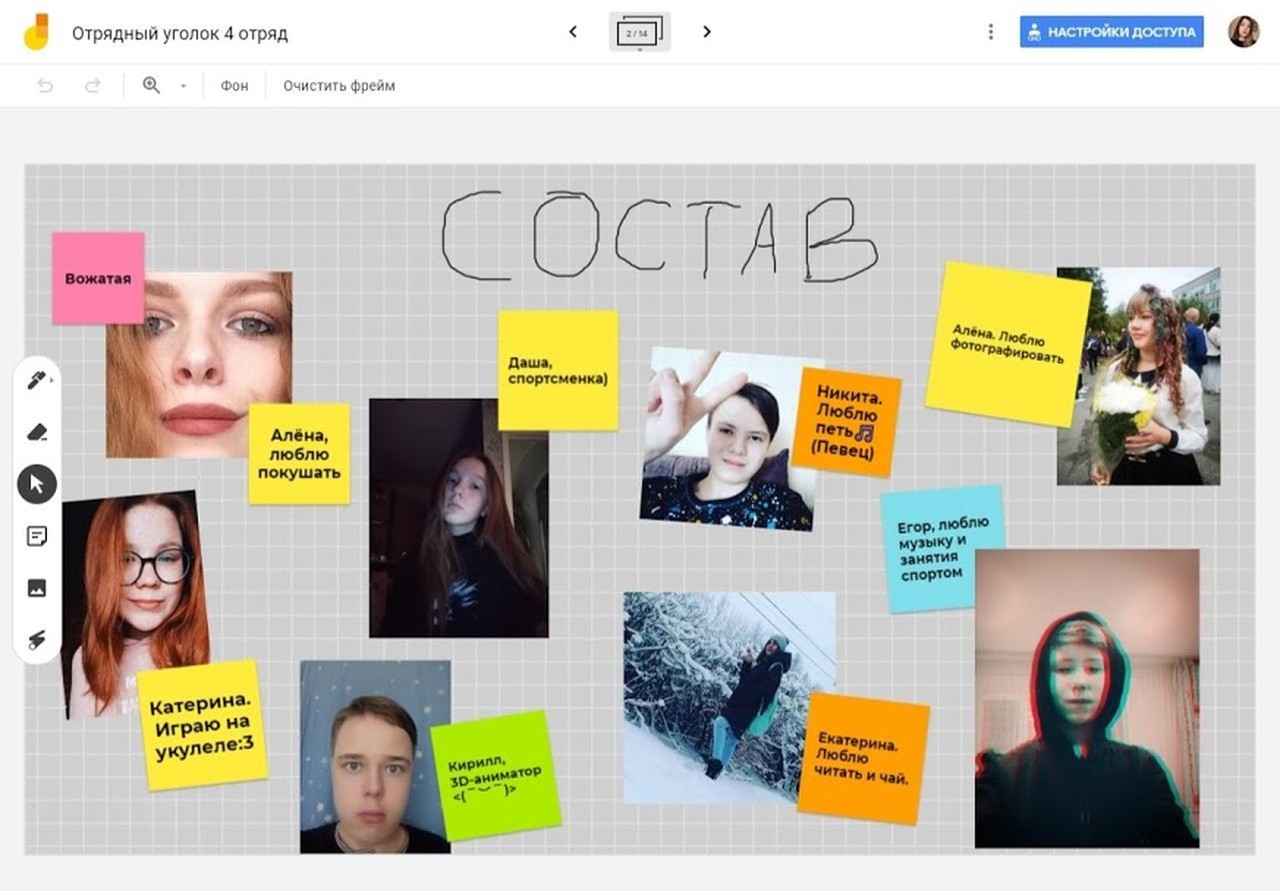Select the pink Вожатая sticky note
The height and width of the screenshot is (891, 1280).
(x=98, y=278)
